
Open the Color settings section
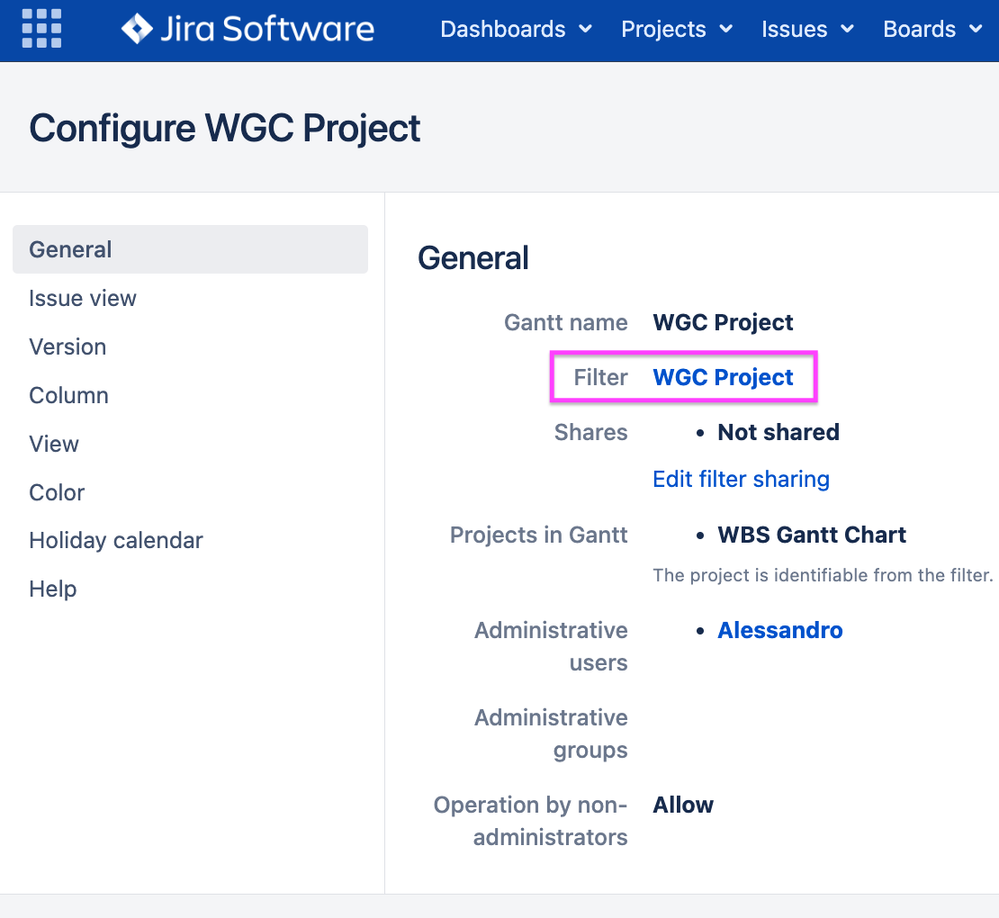point(57,492)
